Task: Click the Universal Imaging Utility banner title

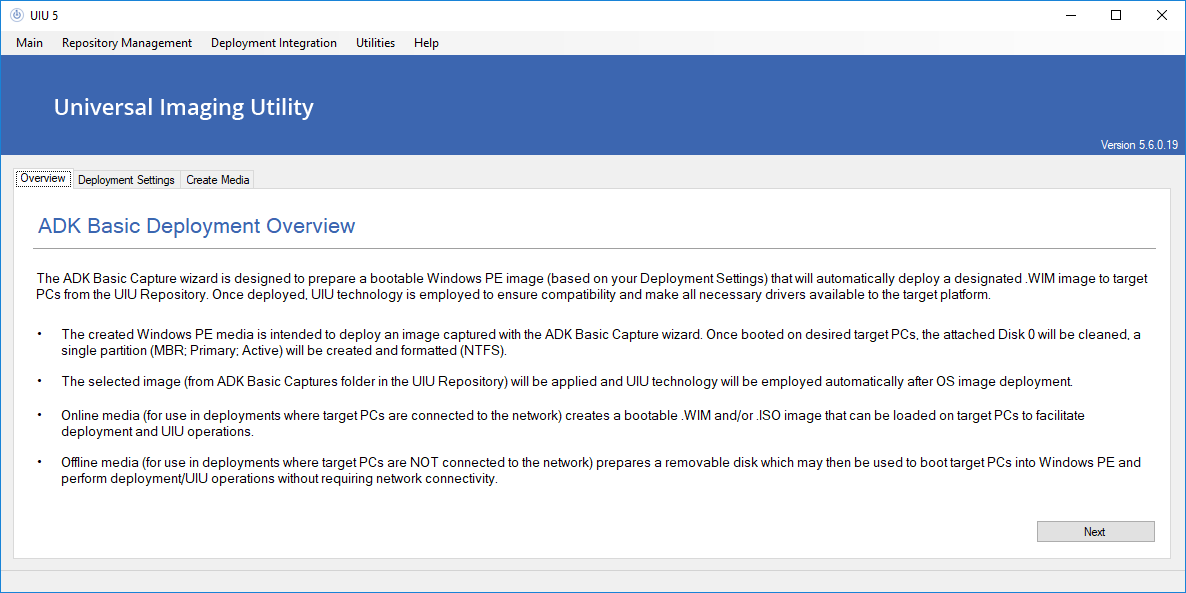Action: [183, 107]
